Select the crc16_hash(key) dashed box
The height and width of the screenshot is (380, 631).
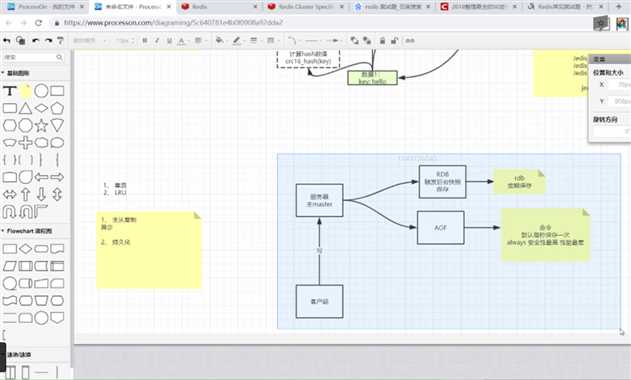click(x=308, y=58)
